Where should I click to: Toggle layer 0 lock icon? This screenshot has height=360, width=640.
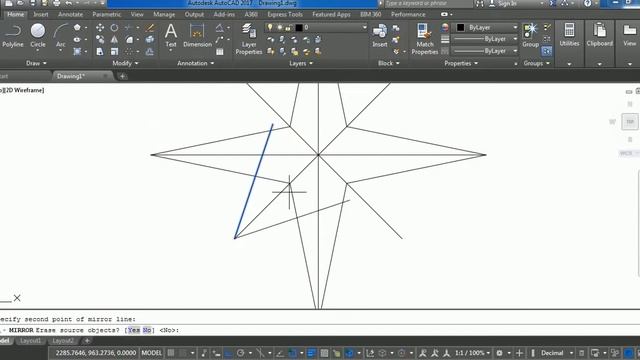(288, 27)
